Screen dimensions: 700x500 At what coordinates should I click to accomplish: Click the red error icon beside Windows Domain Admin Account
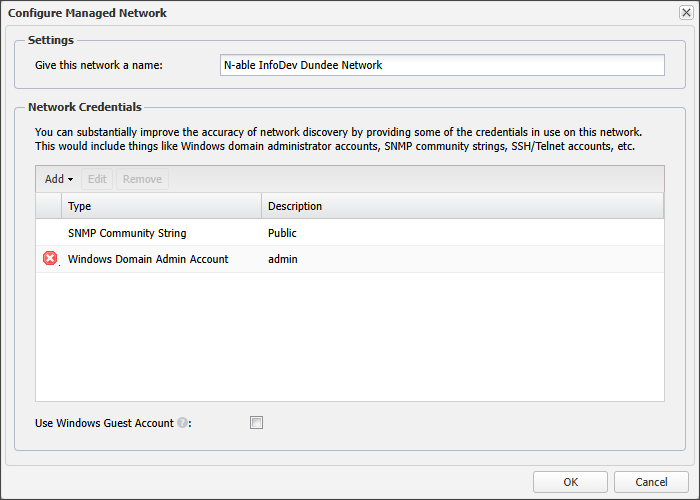click(50, 259)
